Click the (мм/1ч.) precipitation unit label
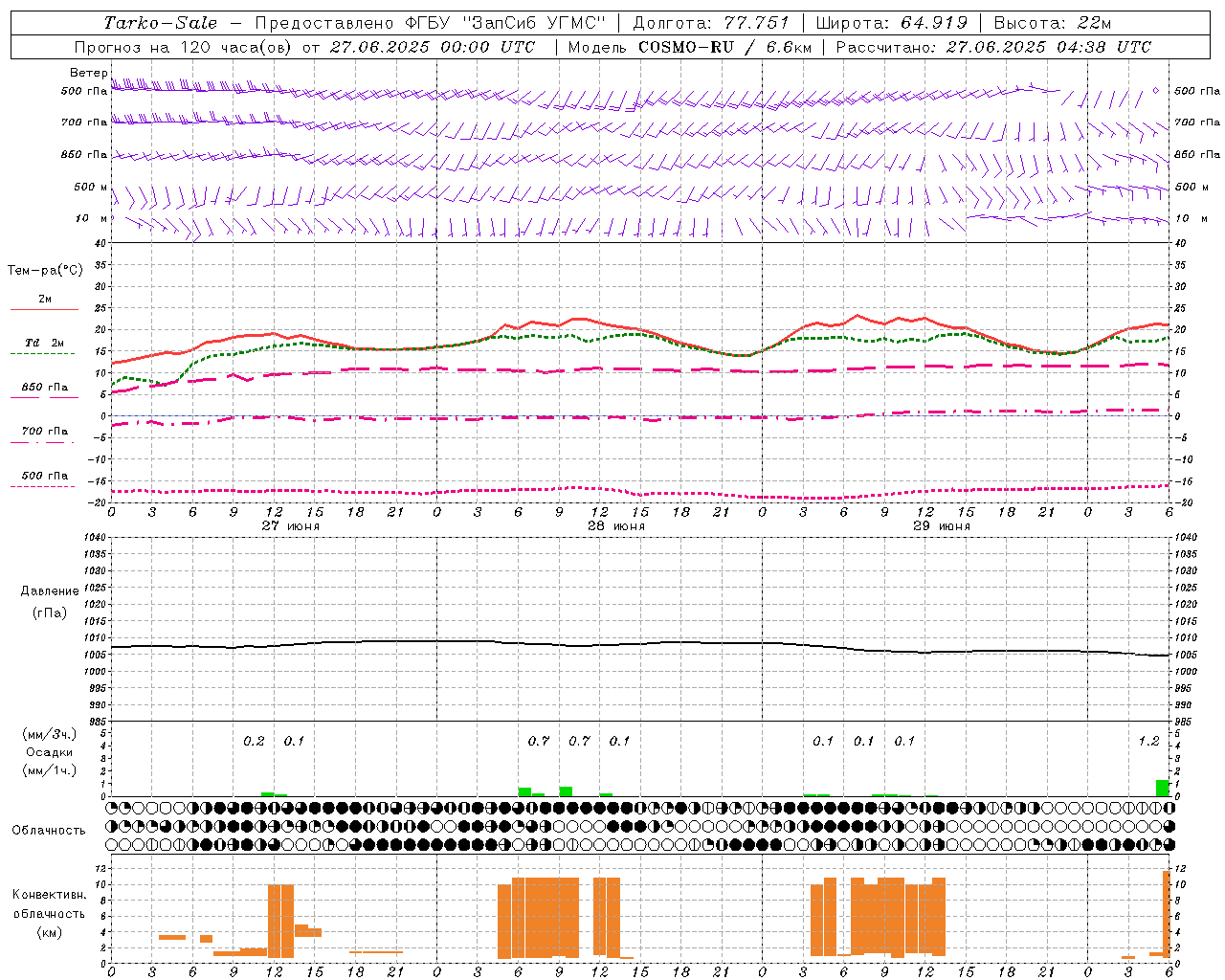This screenshot has height=980, width=1225. (x=49, y=770)
